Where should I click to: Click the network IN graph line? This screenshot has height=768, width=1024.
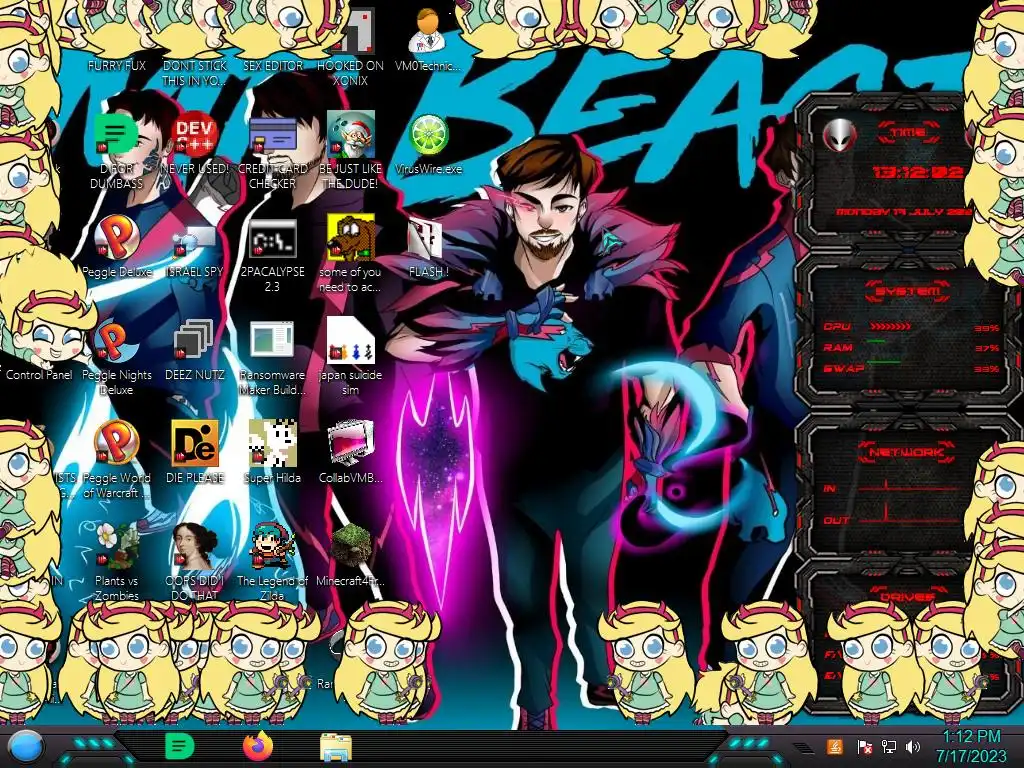point(909,487)
